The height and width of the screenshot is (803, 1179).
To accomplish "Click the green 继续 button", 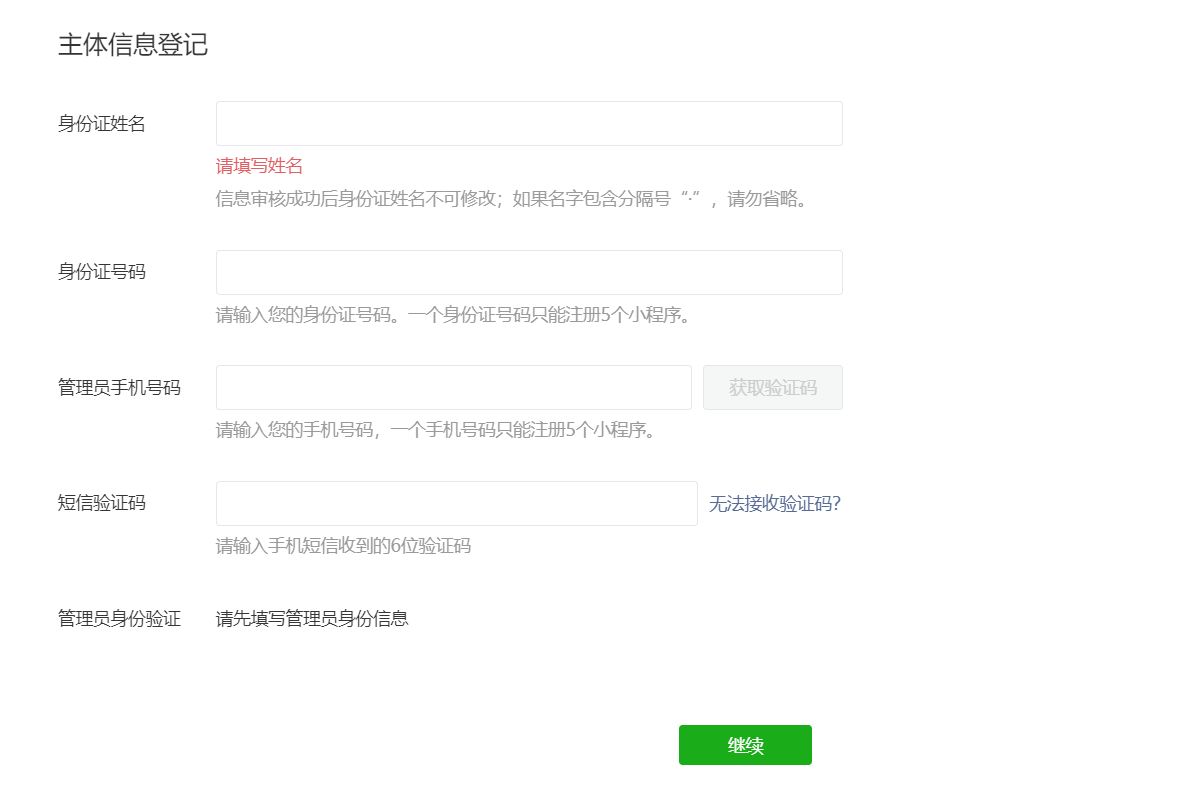I will [x=745, y=745].
